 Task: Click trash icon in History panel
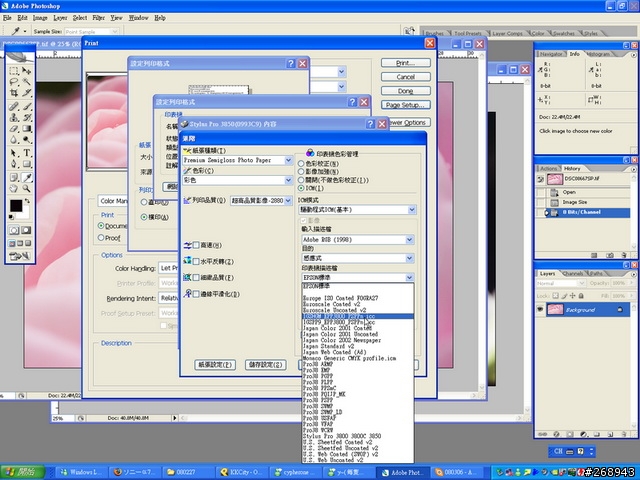[624, 255]
